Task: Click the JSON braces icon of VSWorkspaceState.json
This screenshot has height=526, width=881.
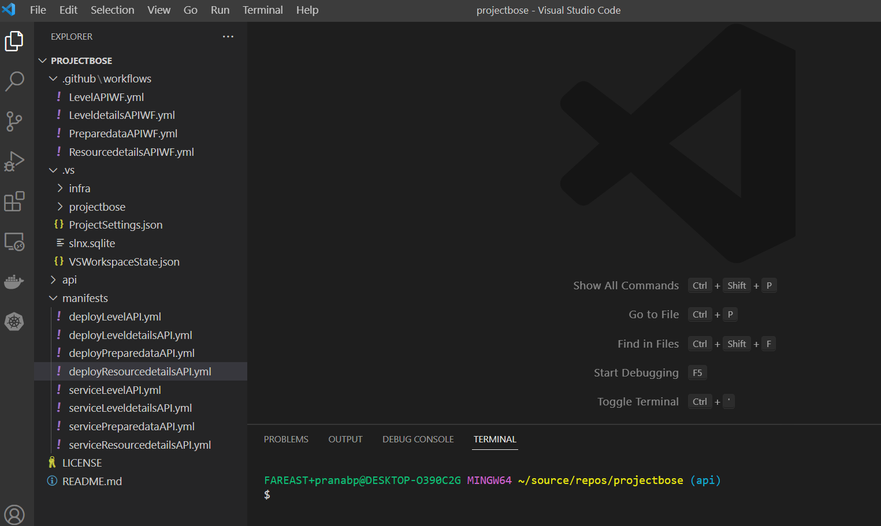Action: pos(59,261)
